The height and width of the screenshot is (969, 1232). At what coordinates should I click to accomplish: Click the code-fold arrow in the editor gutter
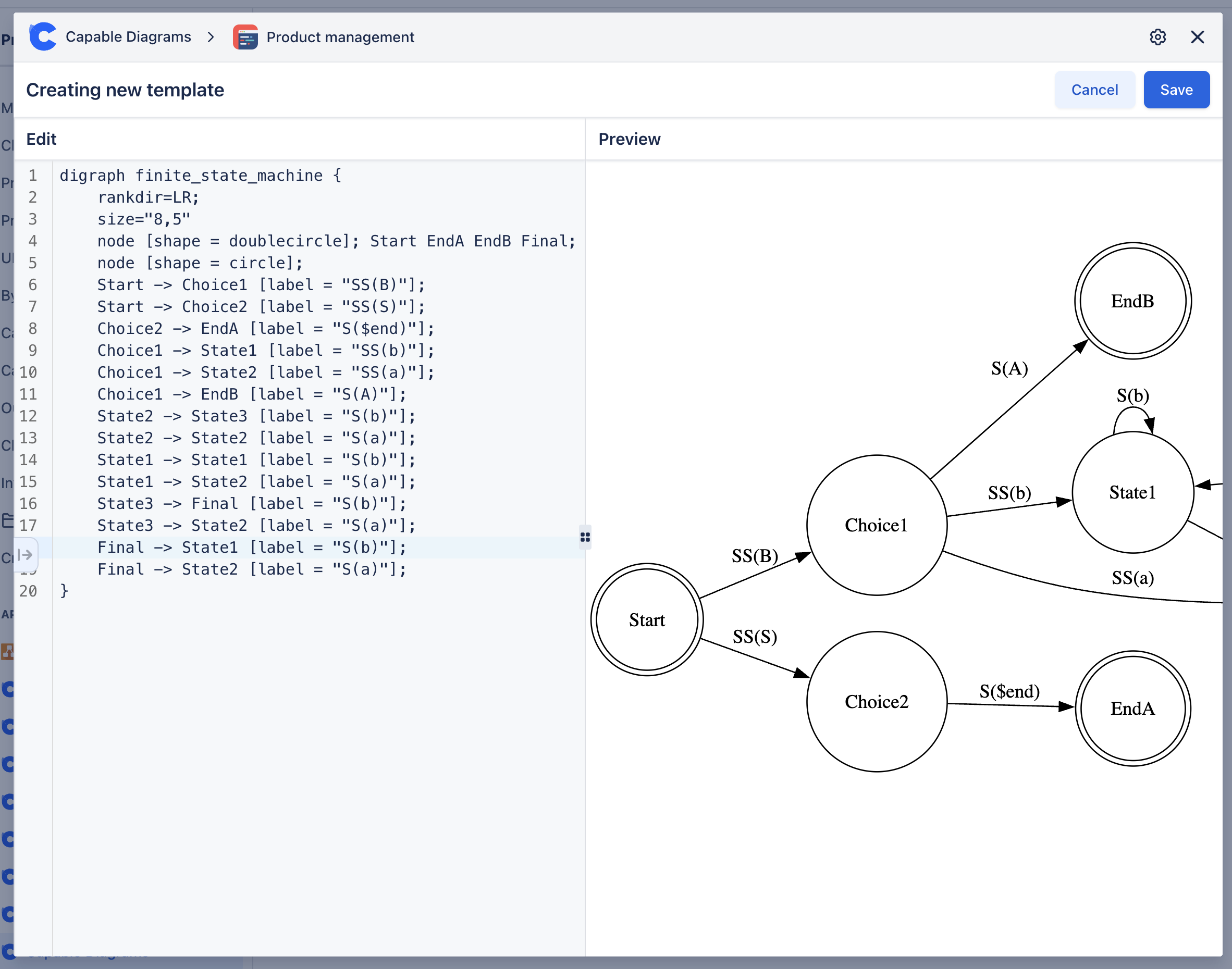(25, 555)
